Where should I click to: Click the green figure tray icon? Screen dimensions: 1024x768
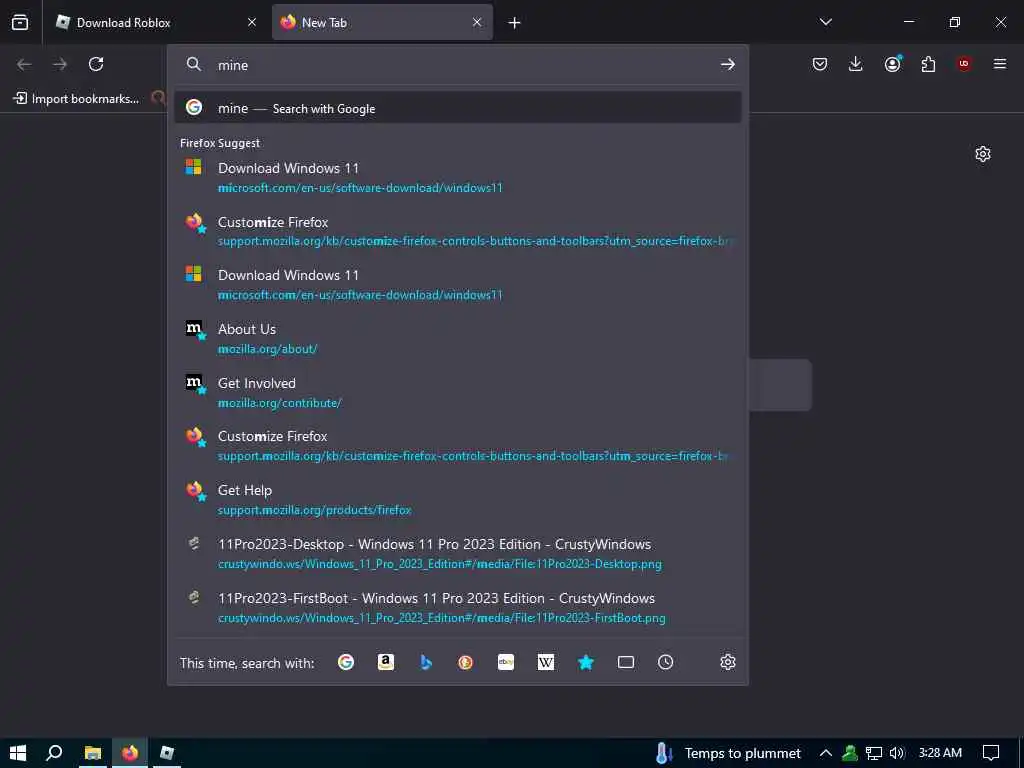point(850,753)
